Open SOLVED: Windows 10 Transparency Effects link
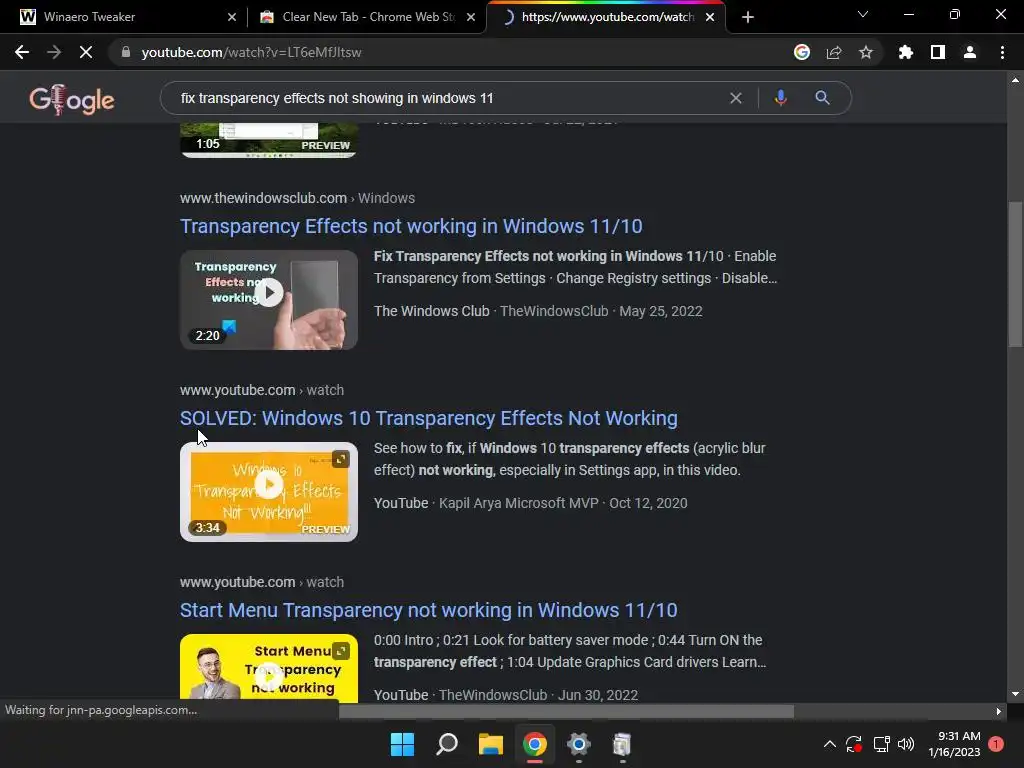This screenshot has width=1024, height=768. (x=429, y=418)
